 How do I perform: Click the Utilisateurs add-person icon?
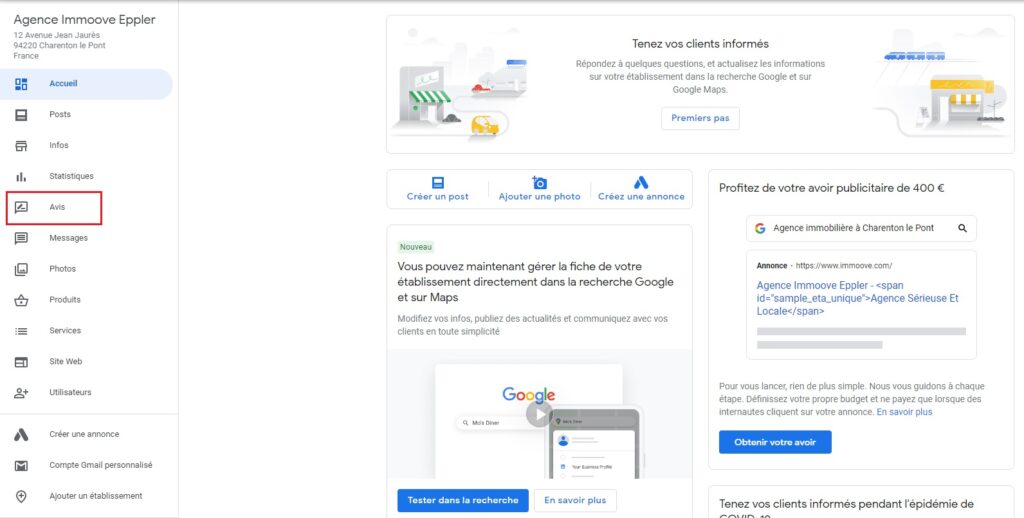(x=21, y=393)
